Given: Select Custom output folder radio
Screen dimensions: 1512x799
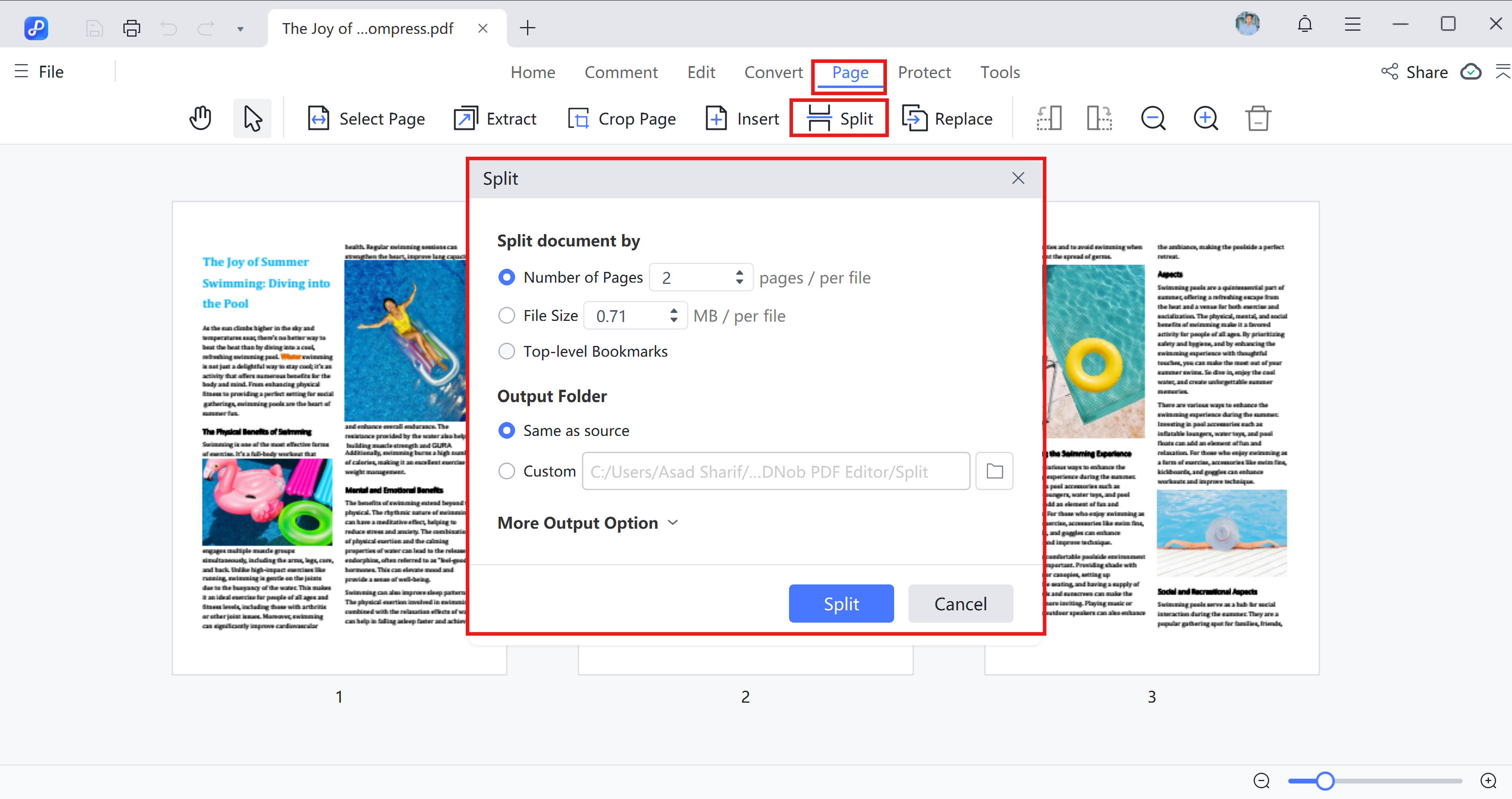Looking at the screenshot, I should point(506,471).
